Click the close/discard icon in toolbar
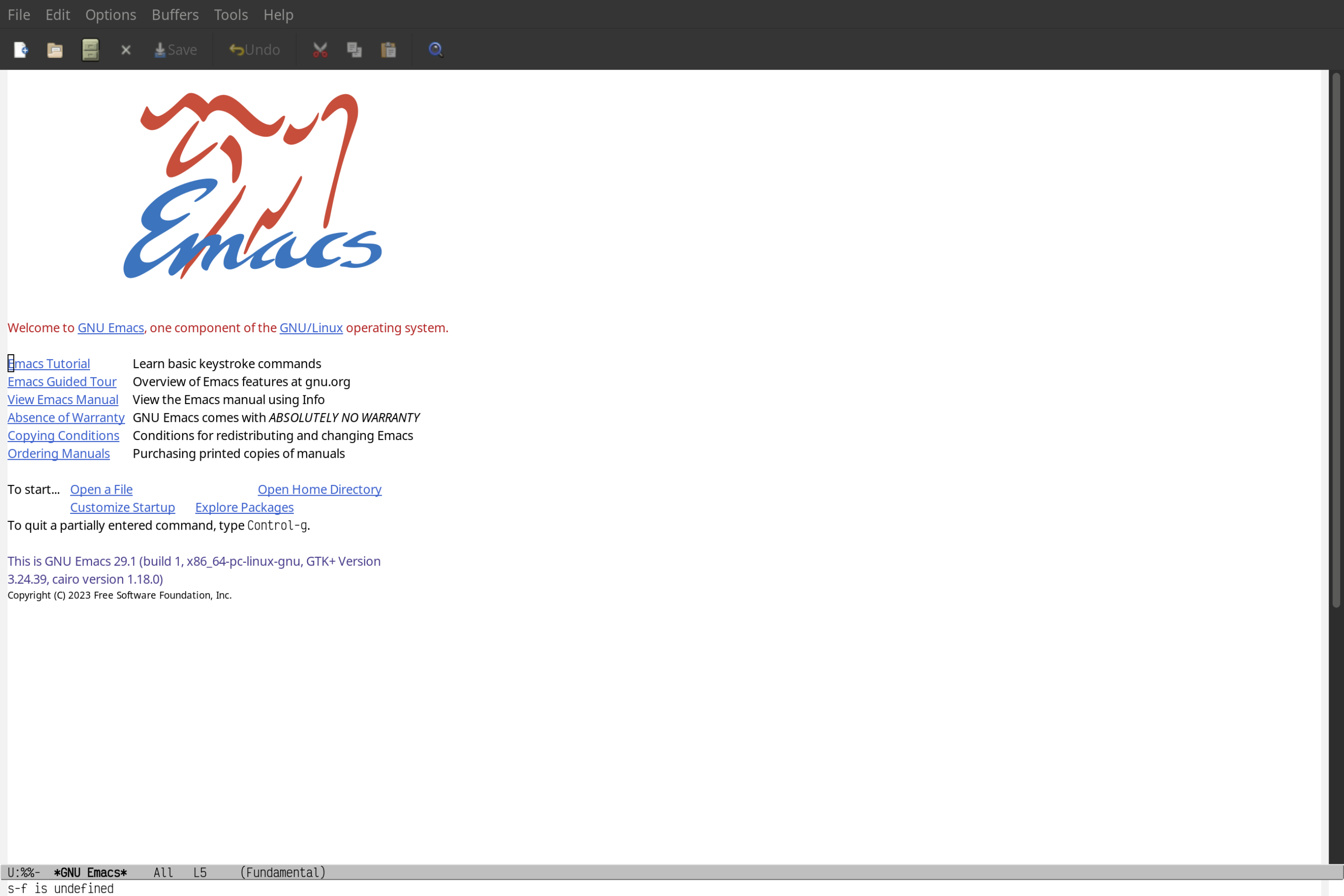 click(x=125, y=49)
